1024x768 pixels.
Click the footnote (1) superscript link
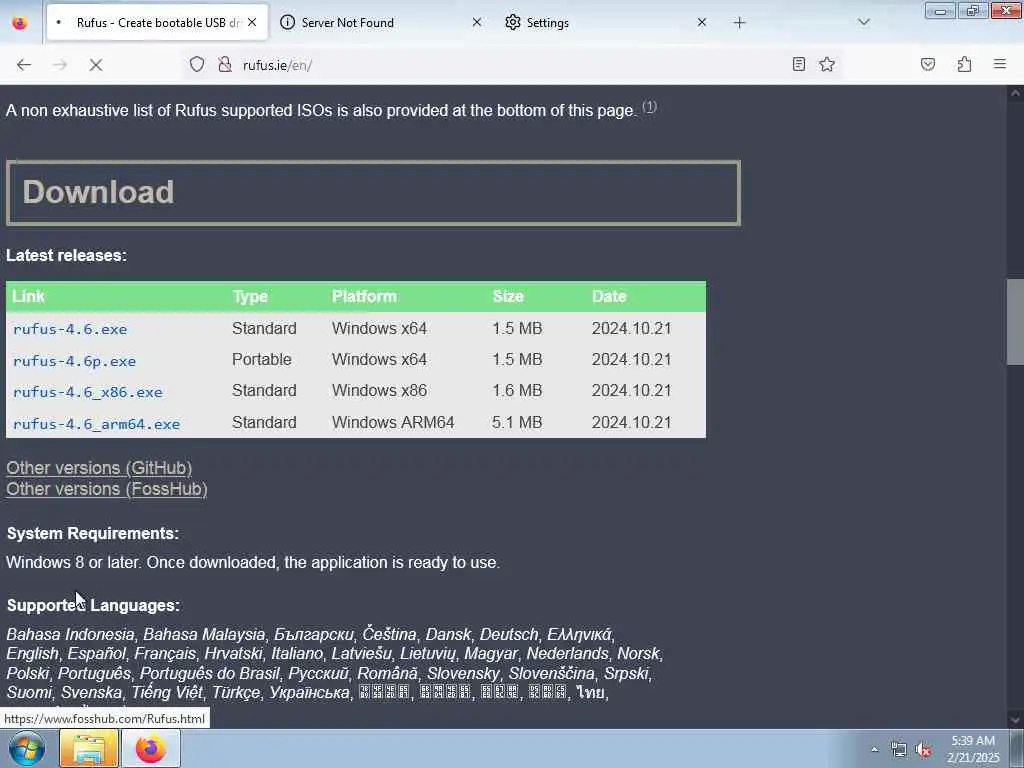coord(649,106)
